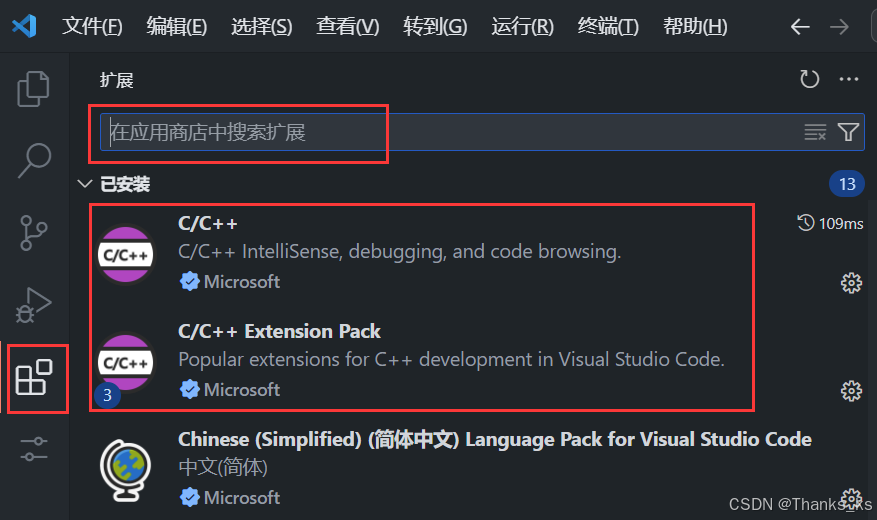
Task: Open the 终端(T) menu
Action: click(x=608, y=26)
